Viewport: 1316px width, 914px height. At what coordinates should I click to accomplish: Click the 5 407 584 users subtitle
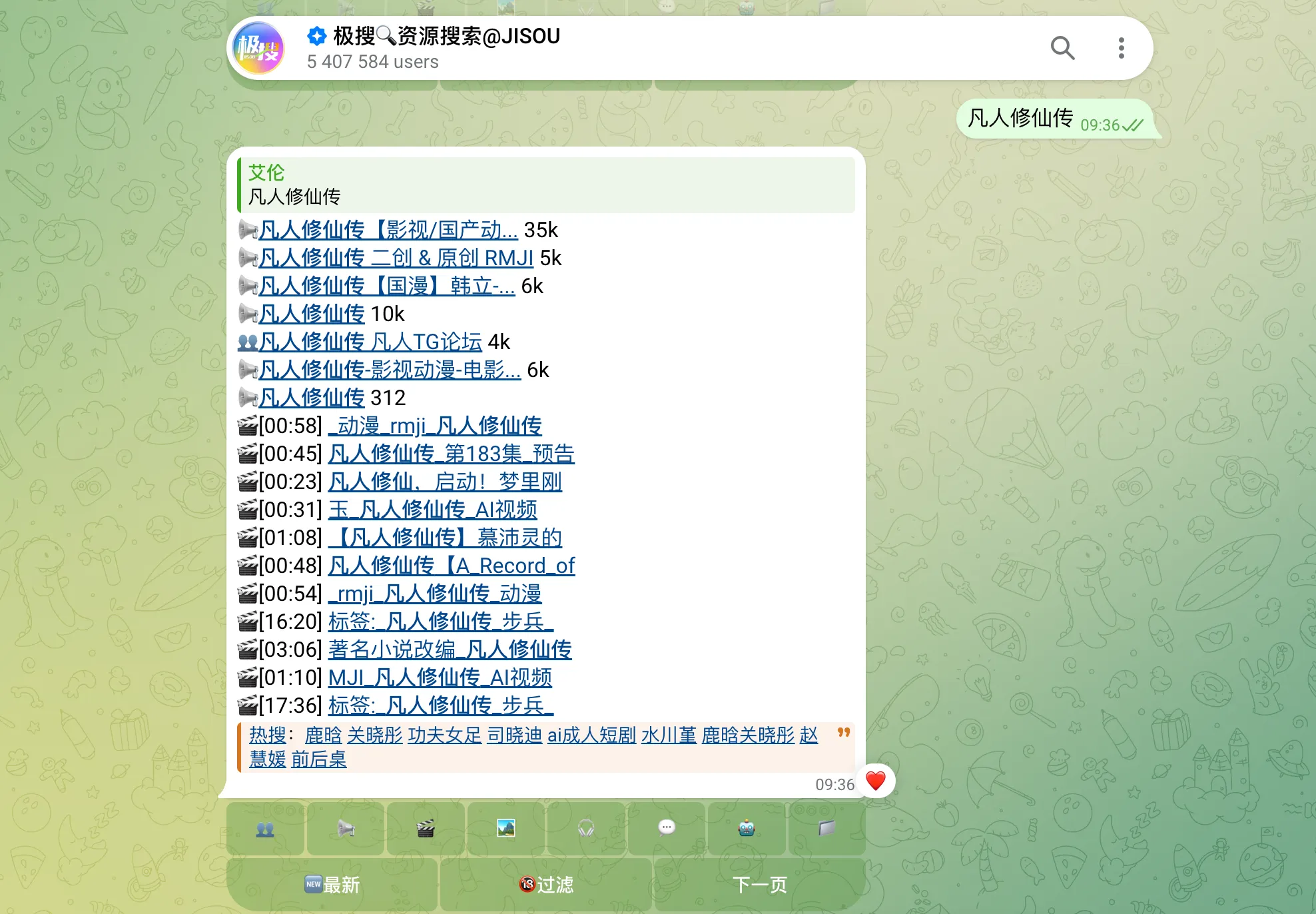click(x=373, y=62)
